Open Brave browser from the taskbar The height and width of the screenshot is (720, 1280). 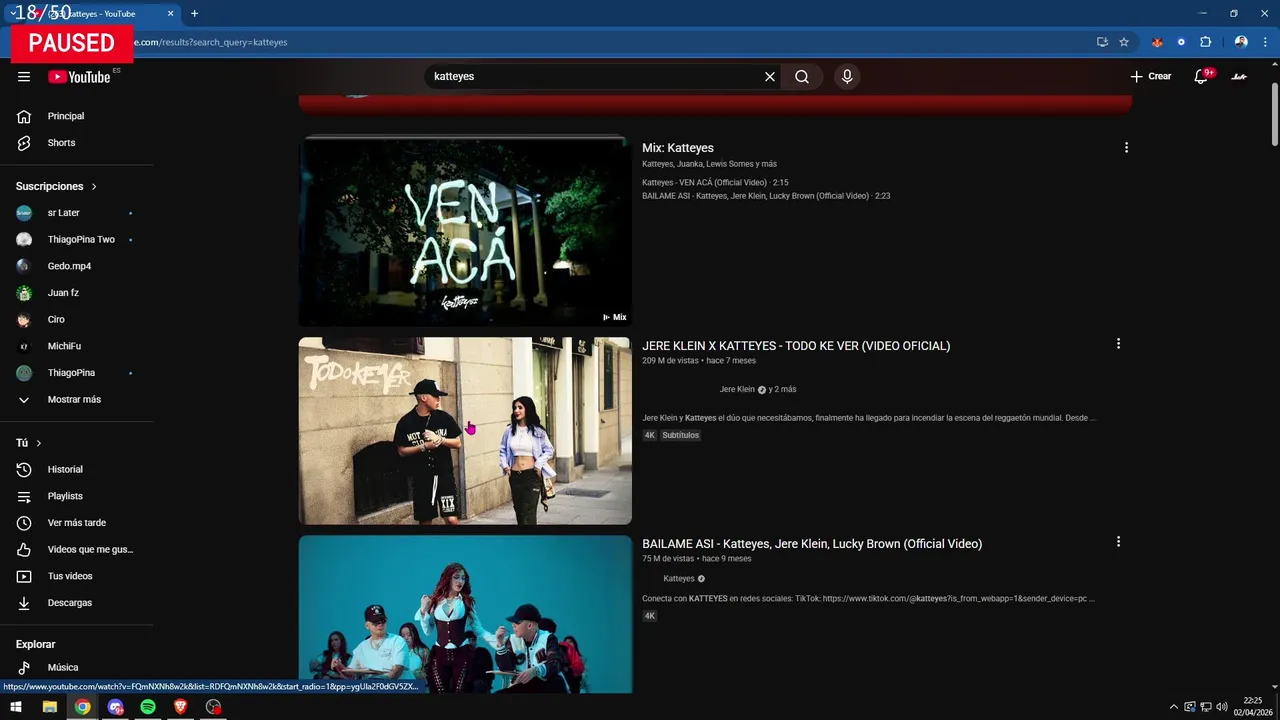pos(180,707)
